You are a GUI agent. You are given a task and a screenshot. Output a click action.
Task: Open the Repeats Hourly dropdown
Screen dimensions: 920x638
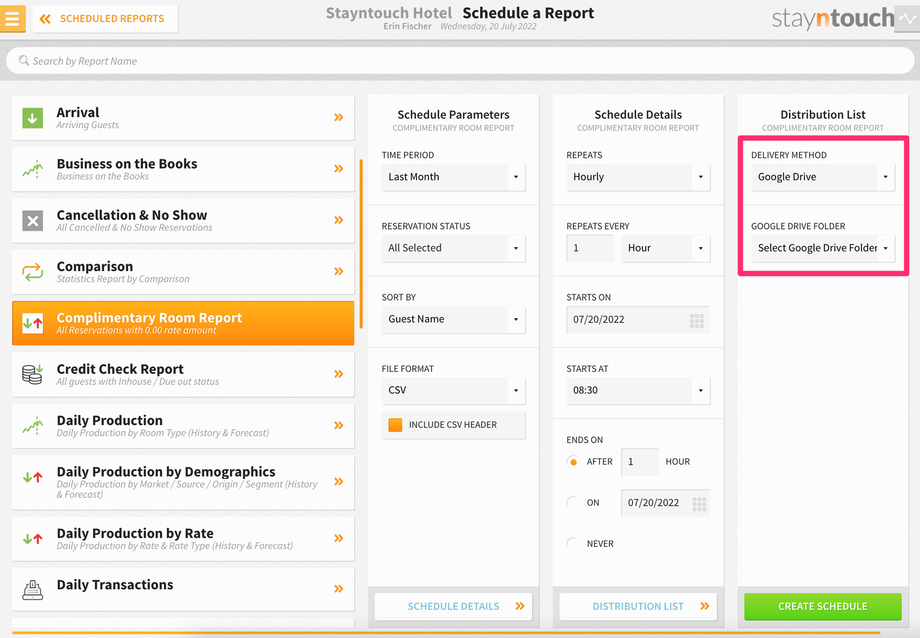[x=638, y=177]
